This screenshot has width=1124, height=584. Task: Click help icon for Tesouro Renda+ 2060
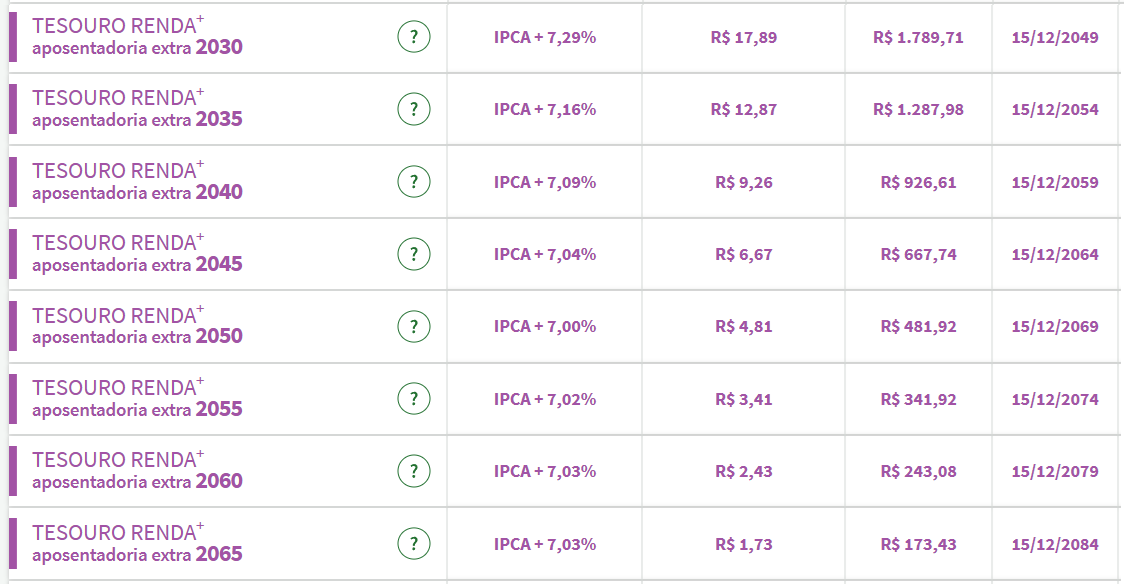coord(414,471)
